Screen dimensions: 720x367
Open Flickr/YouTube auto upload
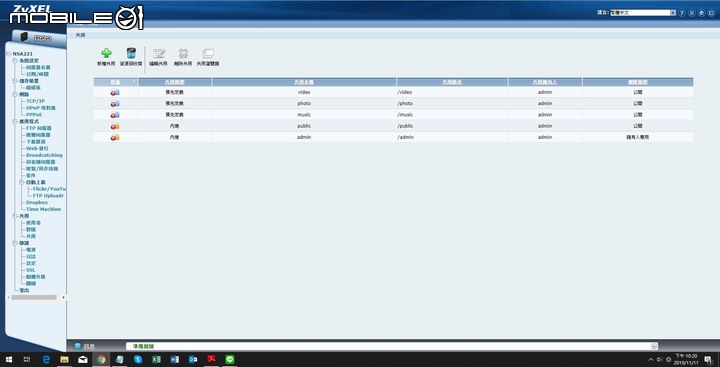pos(49,189)
